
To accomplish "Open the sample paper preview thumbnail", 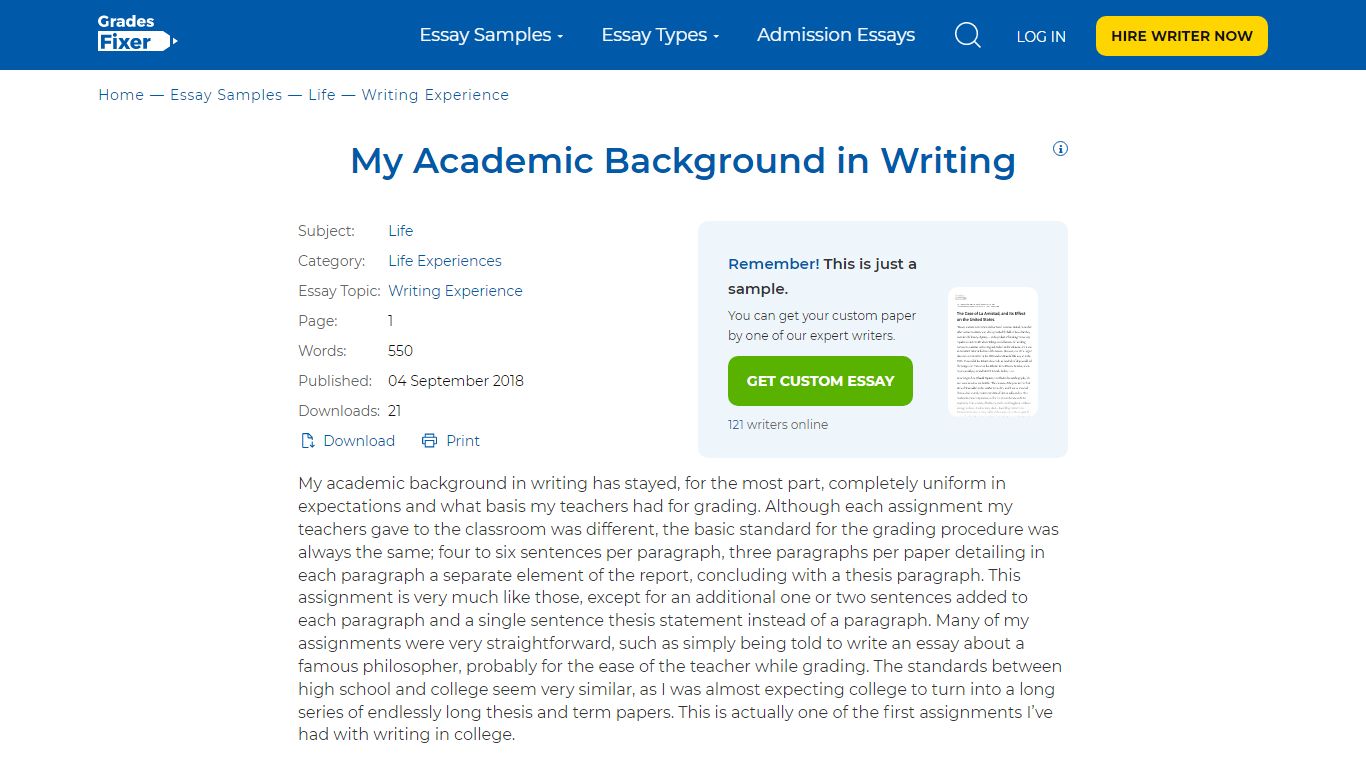I will click(993, 351).
